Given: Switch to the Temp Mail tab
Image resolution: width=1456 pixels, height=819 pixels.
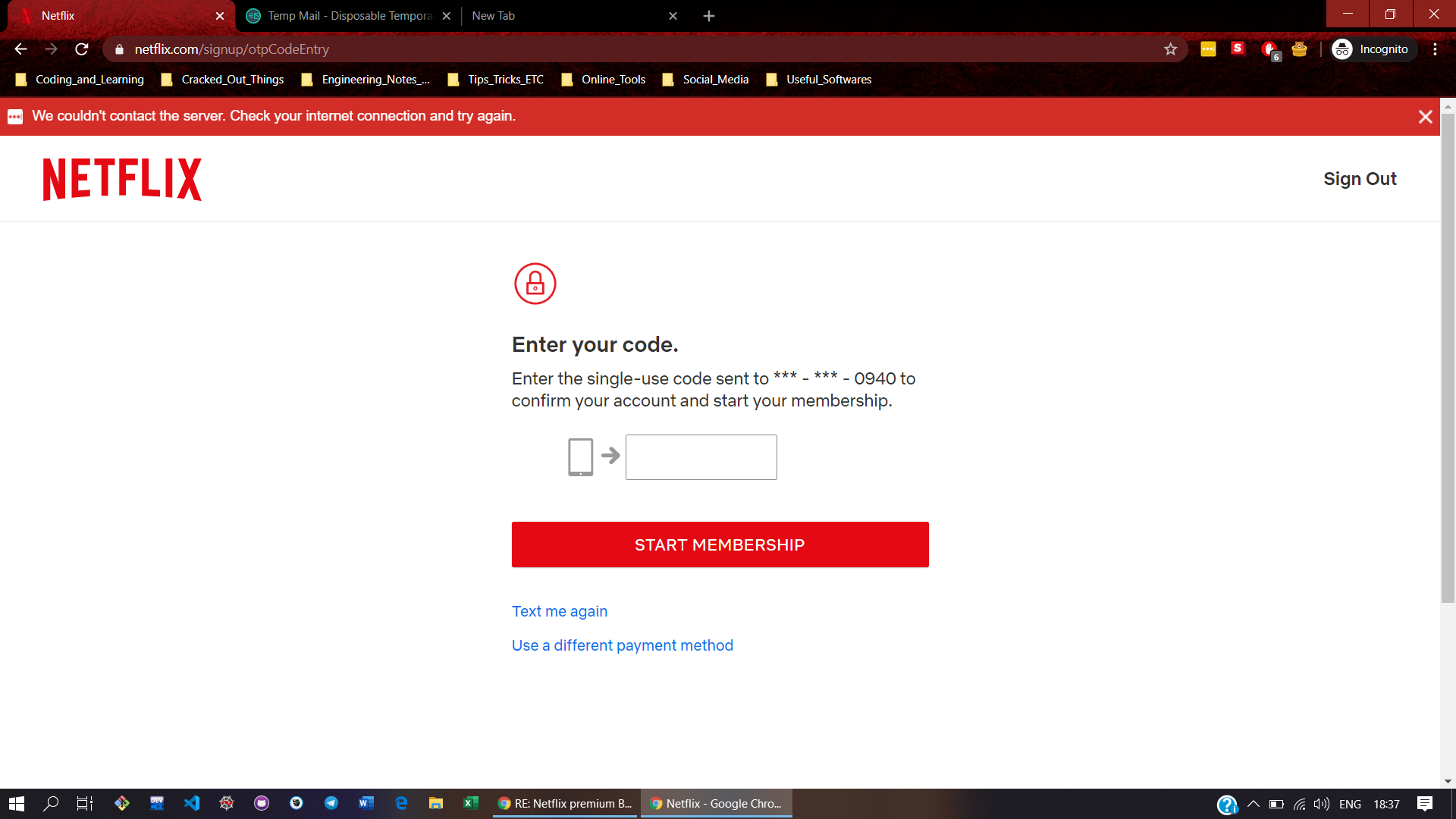Looking at the screenshot, I should click(349, 16).
